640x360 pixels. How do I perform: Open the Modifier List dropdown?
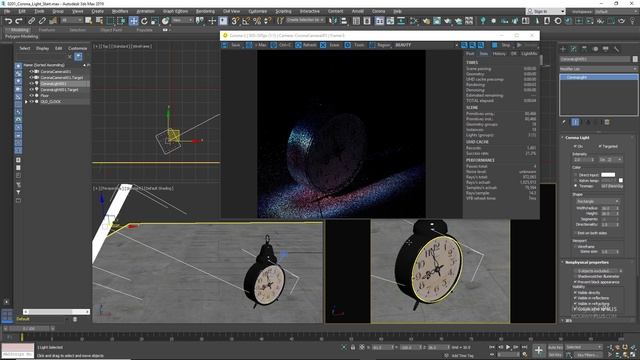pos(598,69)
